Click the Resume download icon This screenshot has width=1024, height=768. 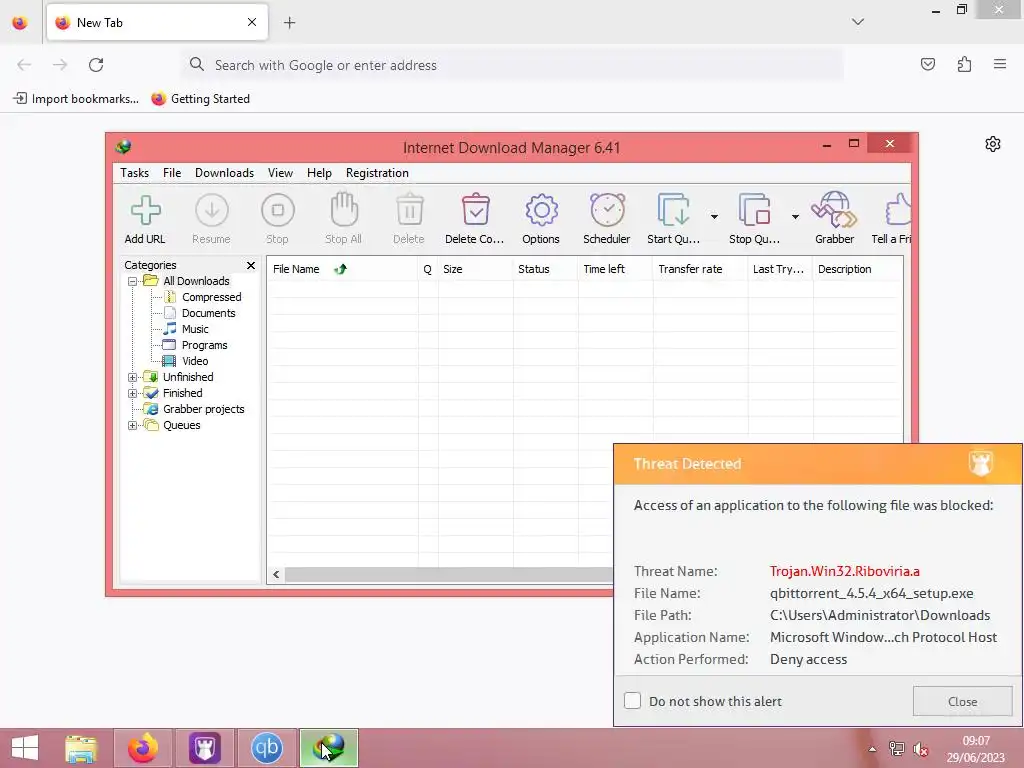coord(212,210)
